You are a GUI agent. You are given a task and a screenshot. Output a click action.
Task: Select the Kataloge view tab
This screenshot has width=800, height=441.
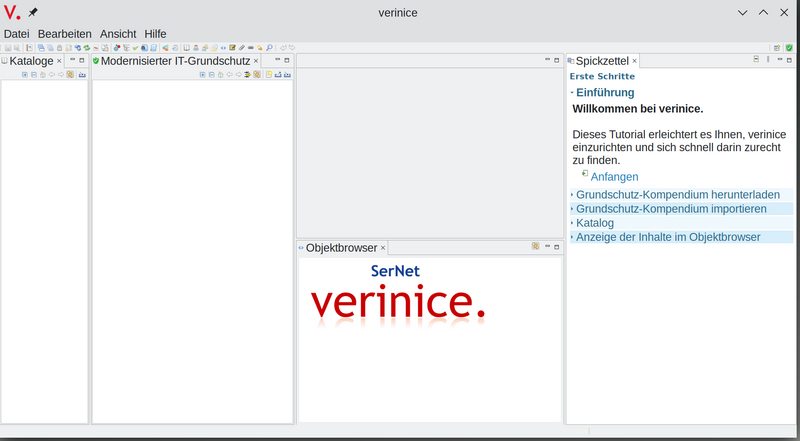(31, 61)
